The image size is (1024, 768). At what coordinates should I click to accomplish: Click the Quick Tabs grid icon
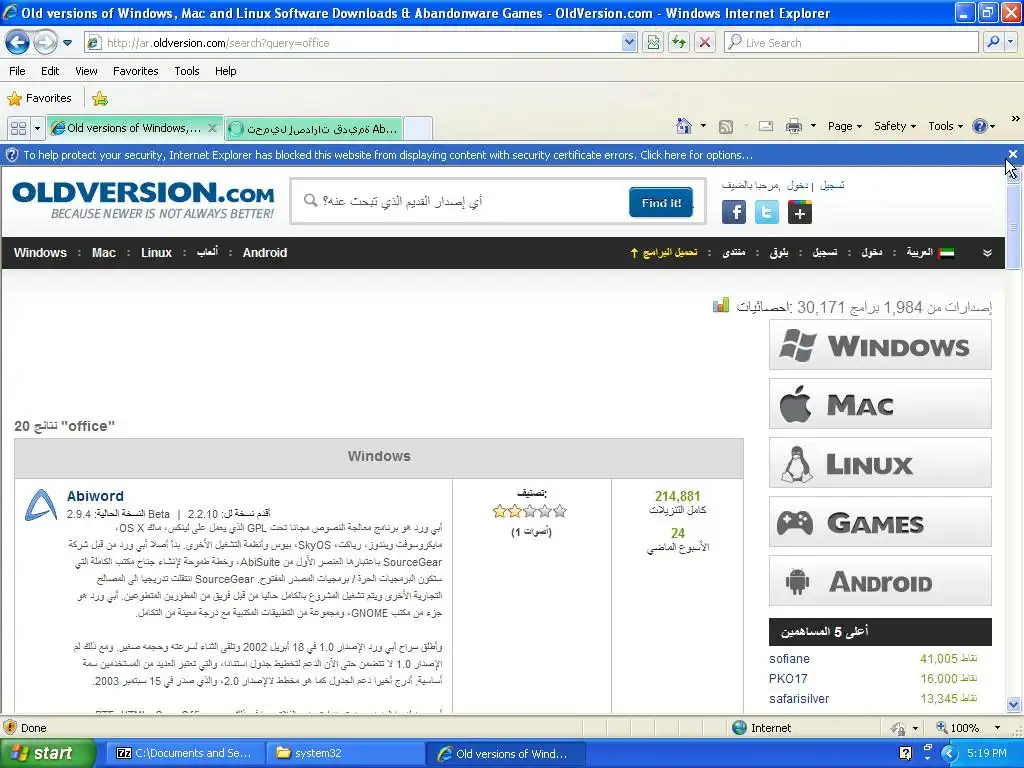[18, 128]
